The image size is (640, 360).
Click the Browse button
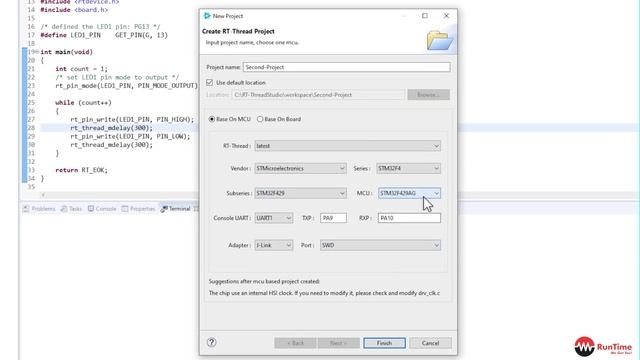coord(429,95)
